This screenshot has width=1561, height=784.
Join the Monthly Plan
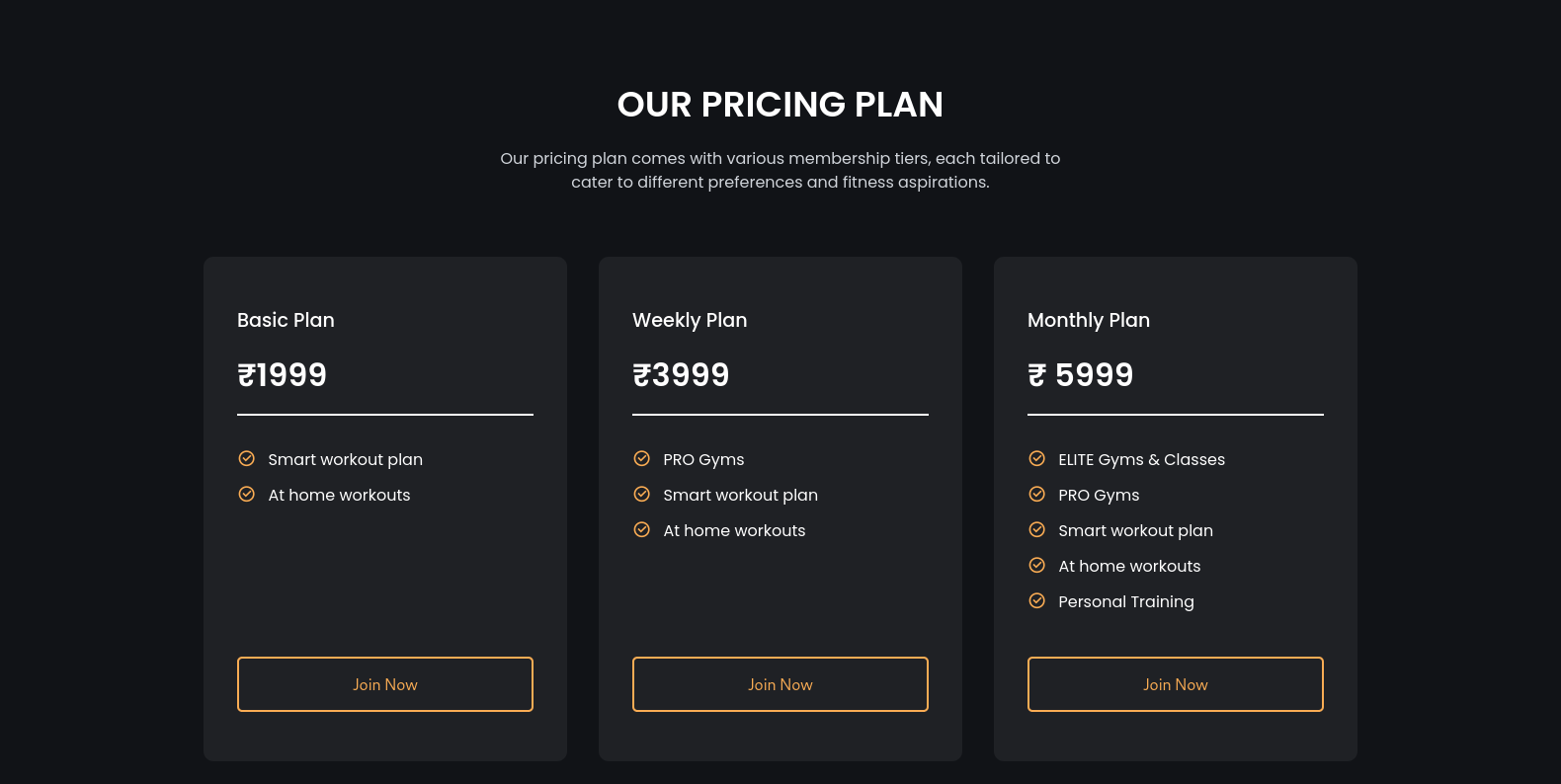(x=1176, y=684)
